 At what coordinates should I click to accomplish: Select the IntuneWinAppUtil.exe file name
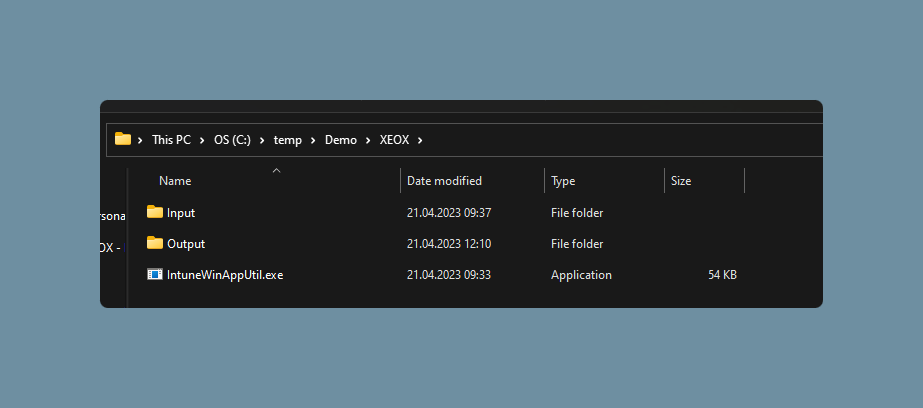point(225,275)
